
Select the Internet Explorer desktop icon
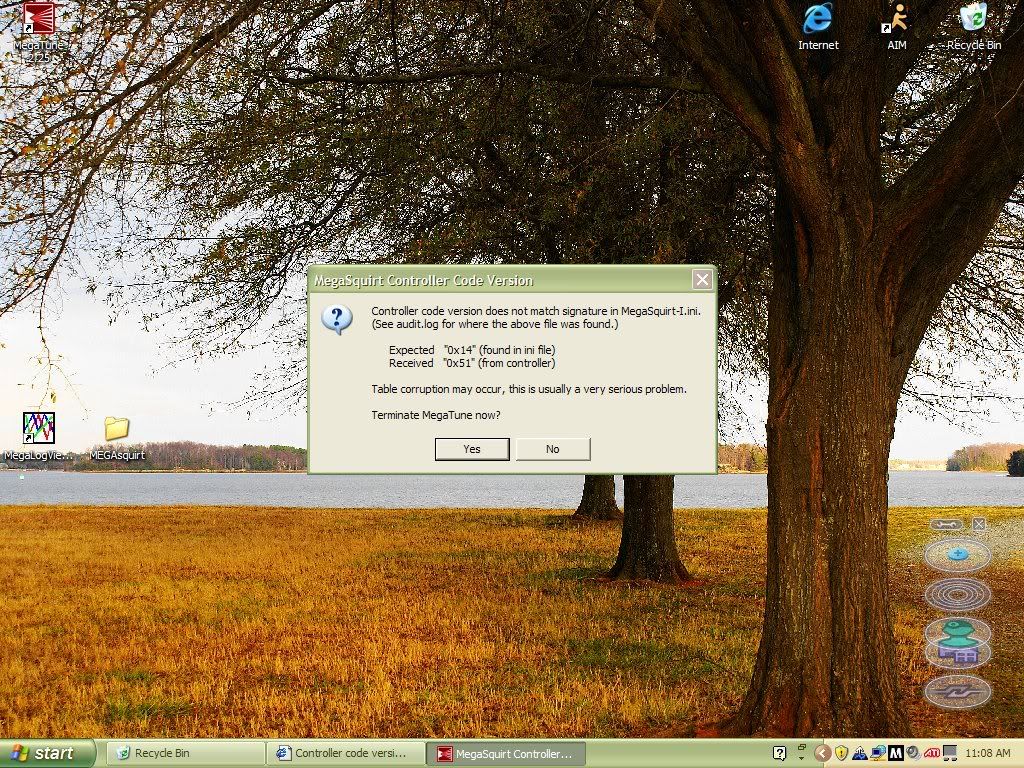(x=818, y=27)
